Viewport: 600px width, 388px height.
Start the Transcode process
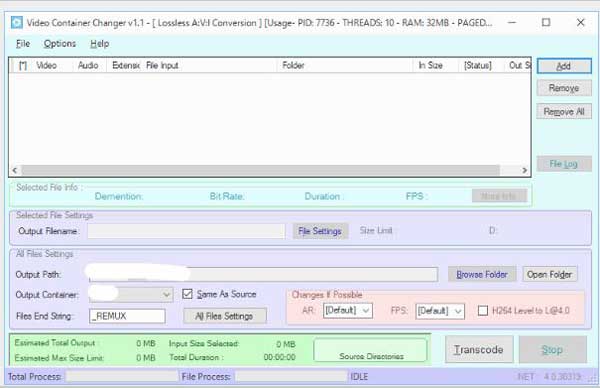click(x=479, y=350)
